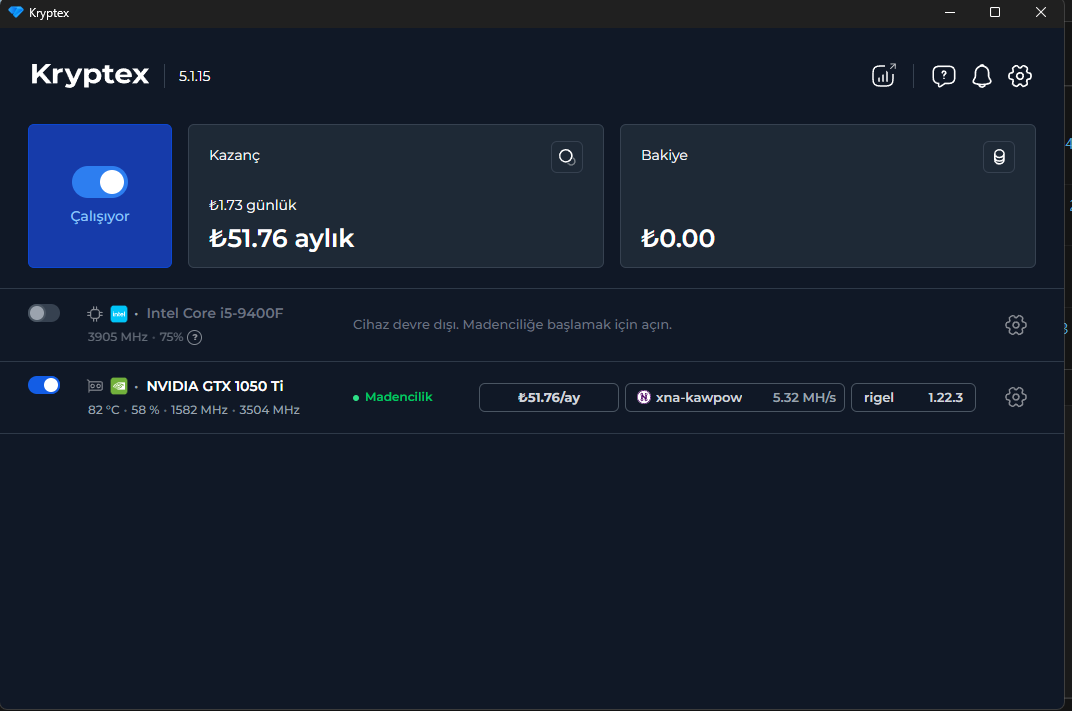Click the Intel logo icon
This screenshot has width=1072, height=711.
[119, 314]
